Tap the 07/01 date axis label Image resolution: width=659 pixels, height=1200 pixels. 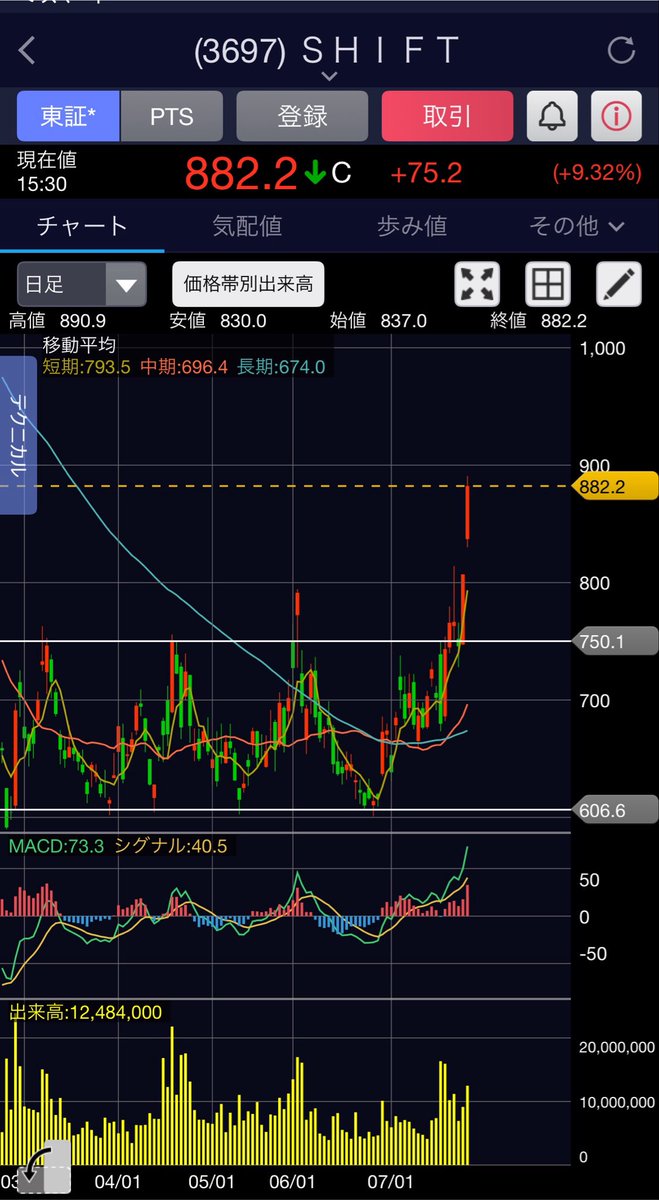(x=393, y=1181)
